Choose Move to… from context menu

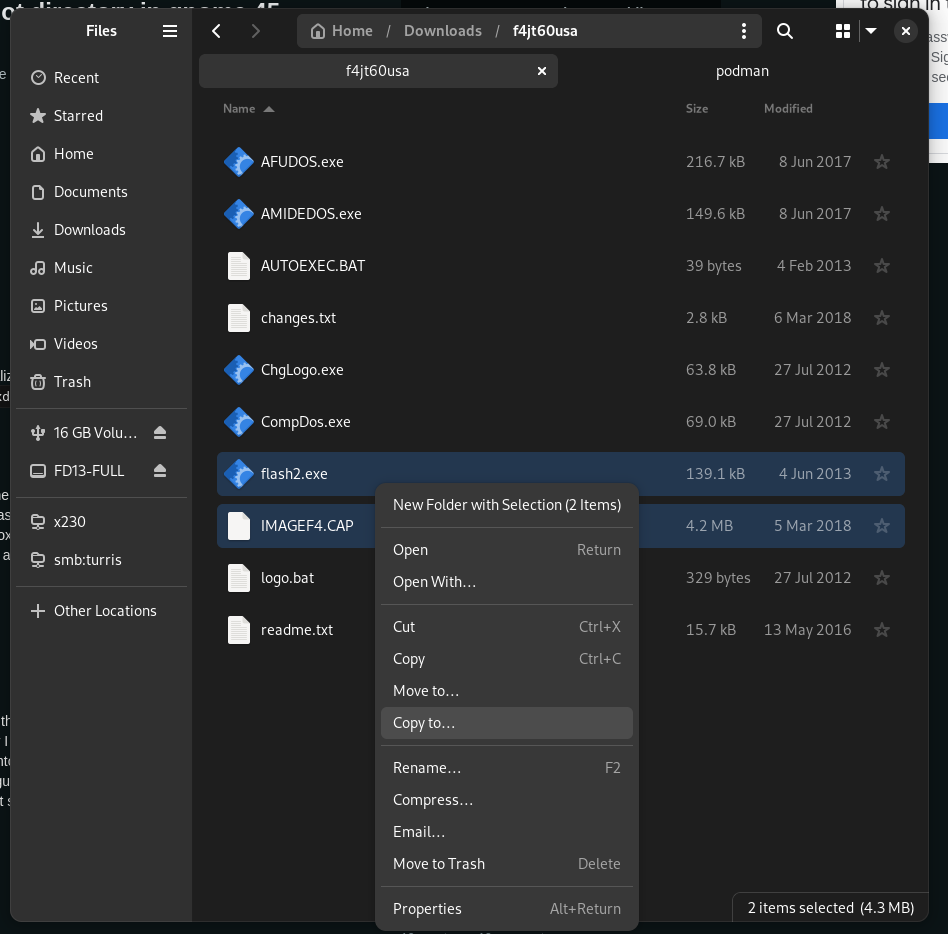pyautogui.click(x=507, y=691)
